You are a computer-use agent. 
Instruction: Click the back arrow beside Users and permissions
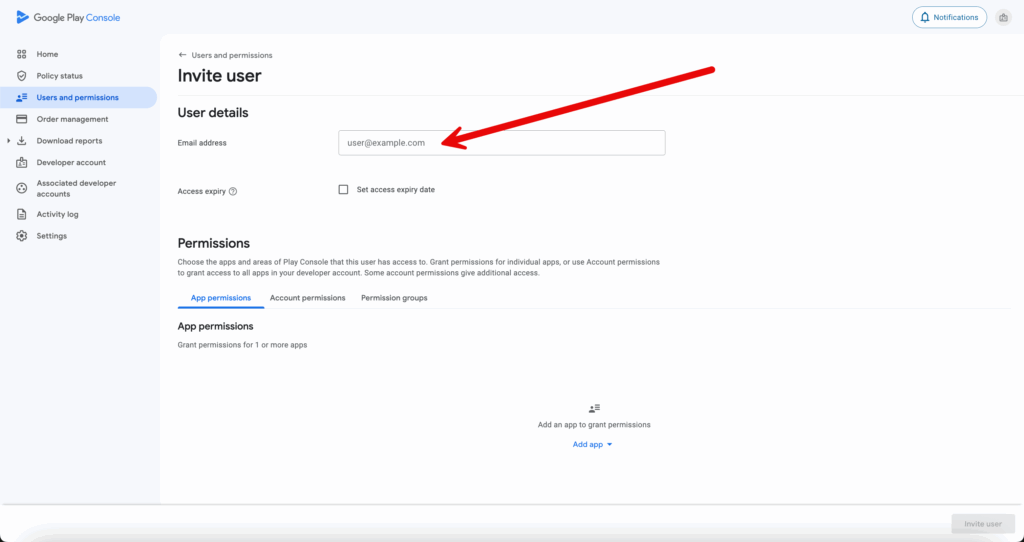point(182,55)
